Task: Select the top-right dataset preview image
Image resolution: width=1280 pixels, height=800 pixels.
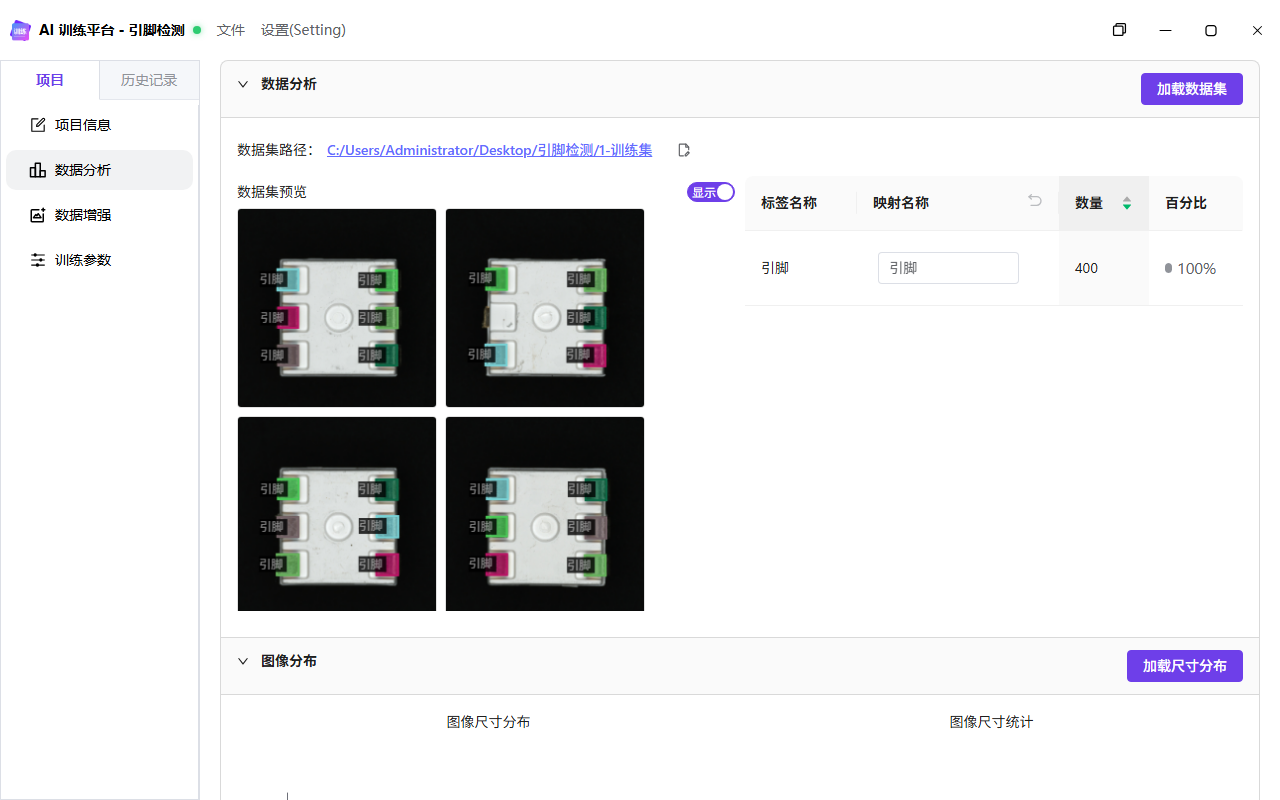Action: [x=545, y=308]
